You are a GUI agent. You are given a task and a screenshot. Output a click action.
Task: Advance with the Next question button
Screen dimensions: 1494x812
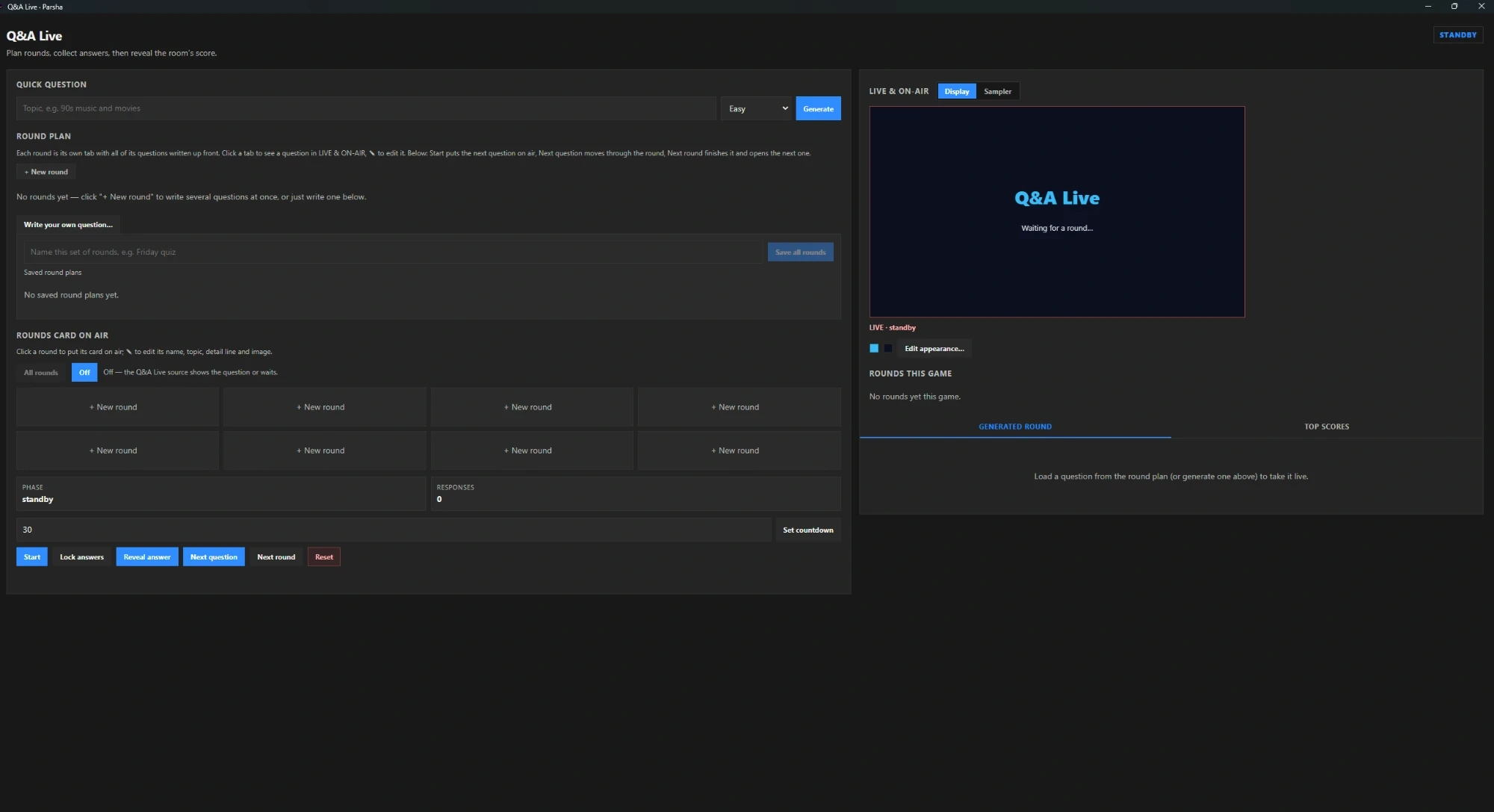coord(214,557)
